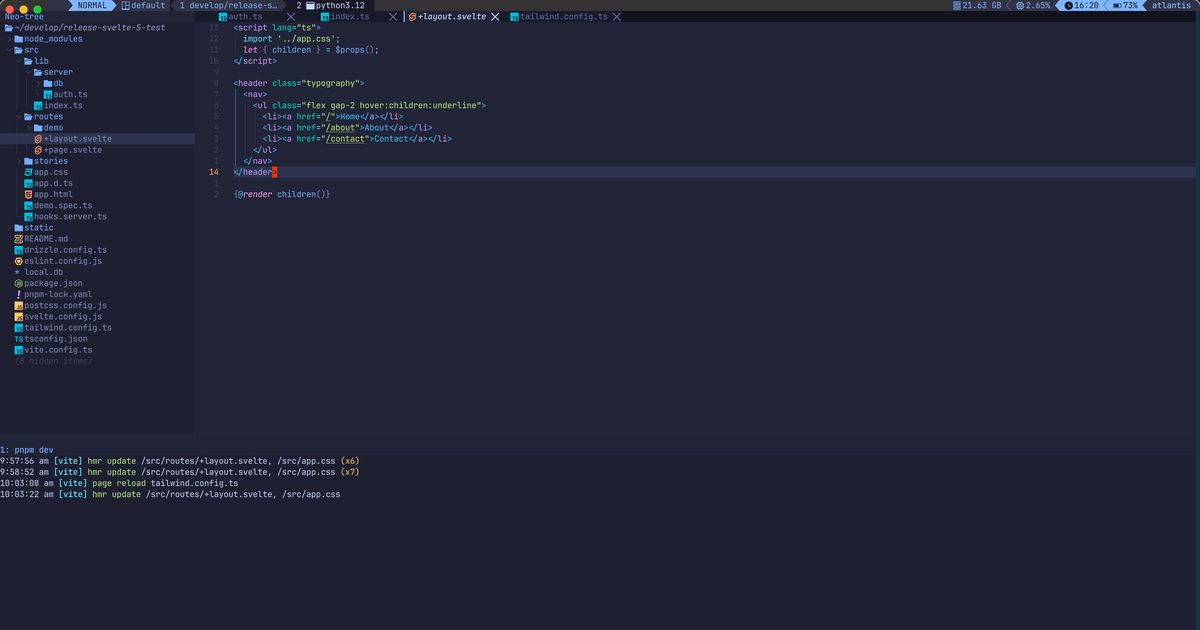Click the Neo-tree panel title

22,17
